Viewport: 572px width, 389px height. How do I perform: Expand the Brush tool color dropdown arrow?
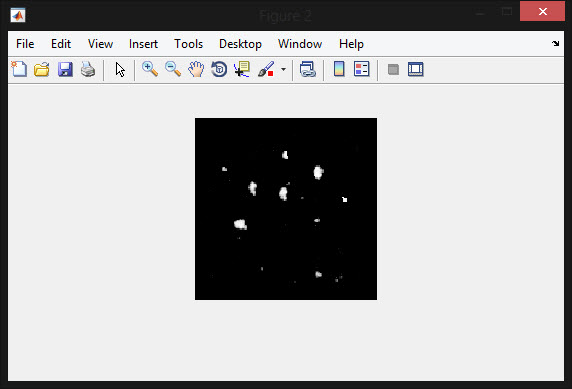[283, 69]
